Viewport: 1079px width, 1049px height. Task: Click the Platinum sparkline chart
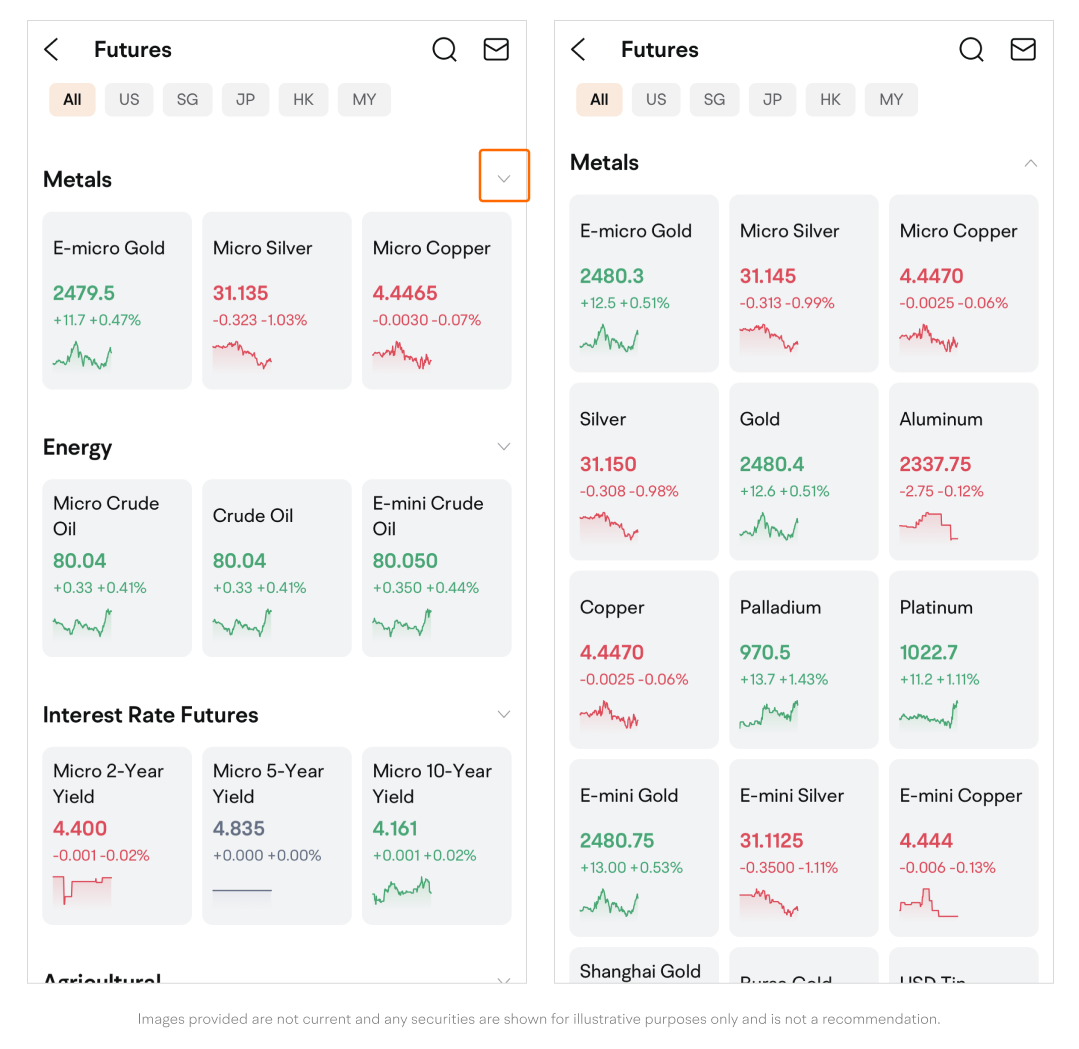[x=928, y=714]
